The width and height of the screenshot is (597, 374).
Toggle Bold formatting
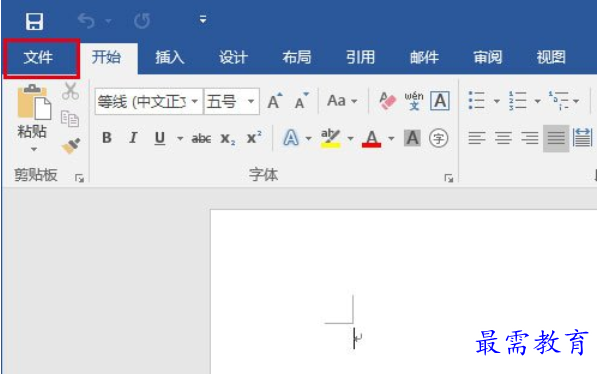(x=107, y=138)
